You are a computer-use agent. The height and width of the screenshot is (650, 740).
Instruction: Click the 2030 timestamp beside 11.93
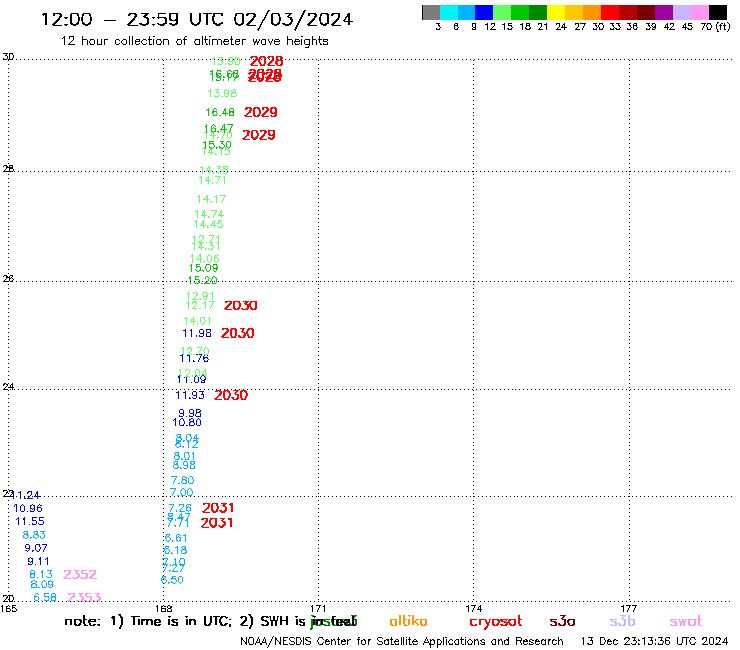coord(231,395)
